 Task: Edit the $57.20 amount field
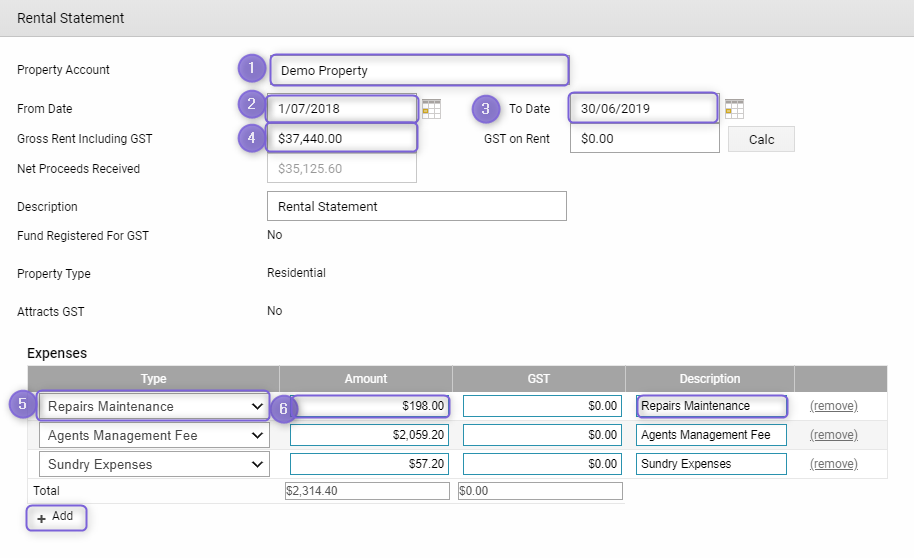tap(370, 464)
